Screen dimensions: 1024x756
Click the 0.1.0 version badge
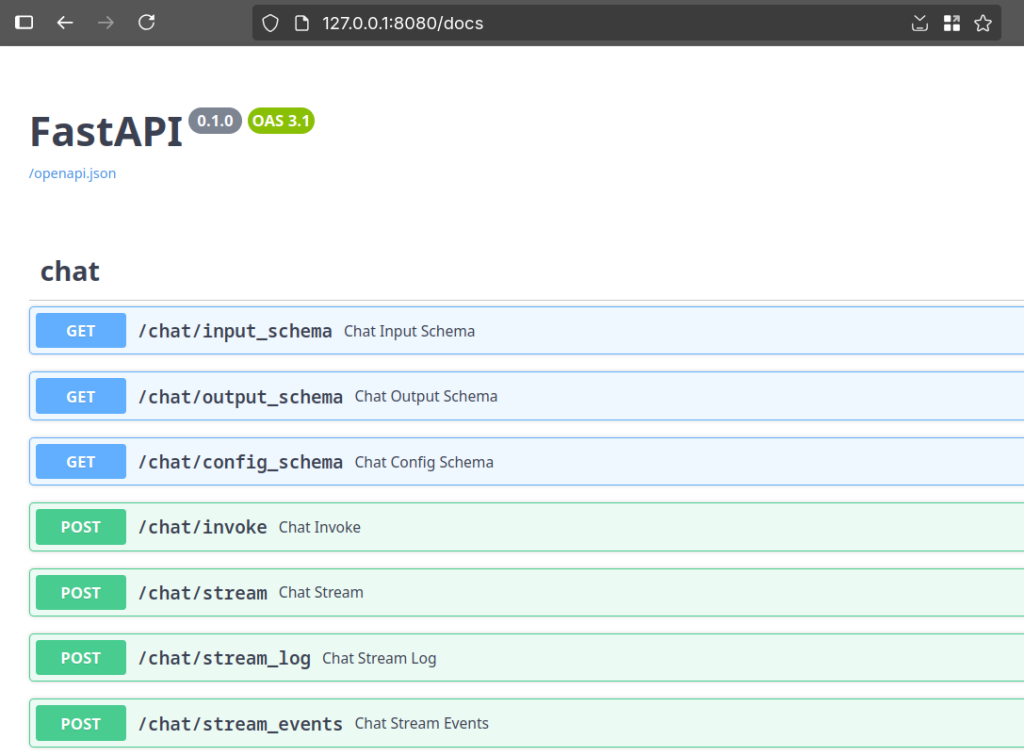(215, 121)
